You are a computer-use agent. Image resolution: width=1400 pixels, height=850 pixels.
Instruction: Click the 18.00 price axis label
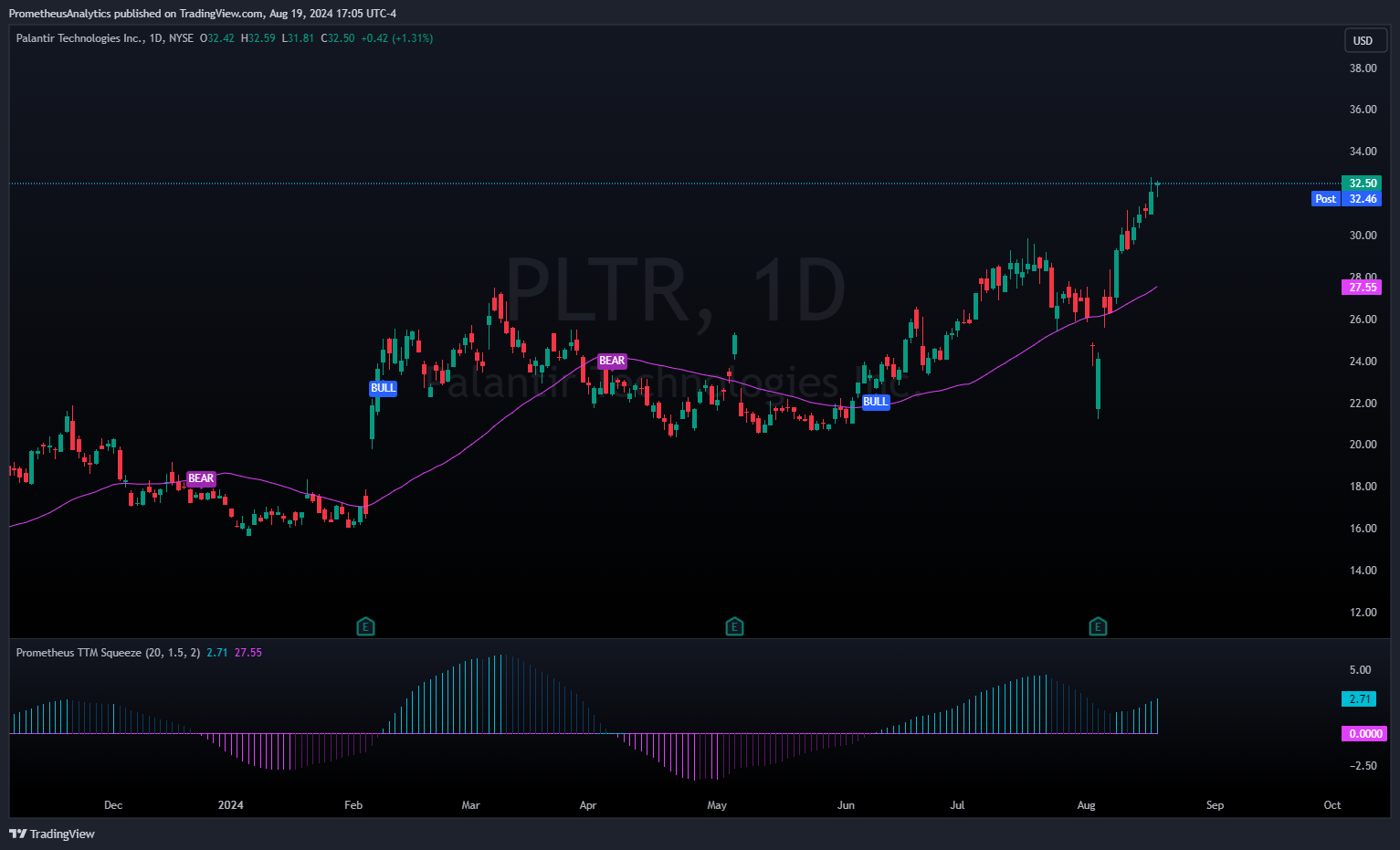point(1363,487)
